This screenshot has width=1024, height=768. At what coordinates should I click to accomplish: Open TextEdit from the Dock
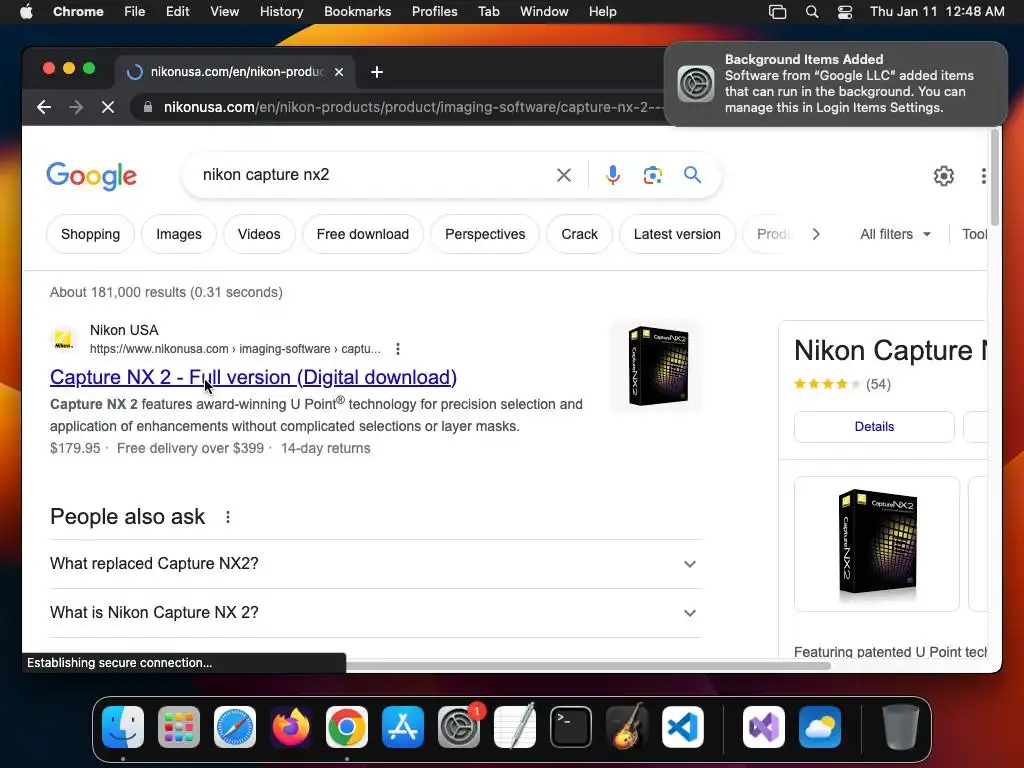pos(515,727)
